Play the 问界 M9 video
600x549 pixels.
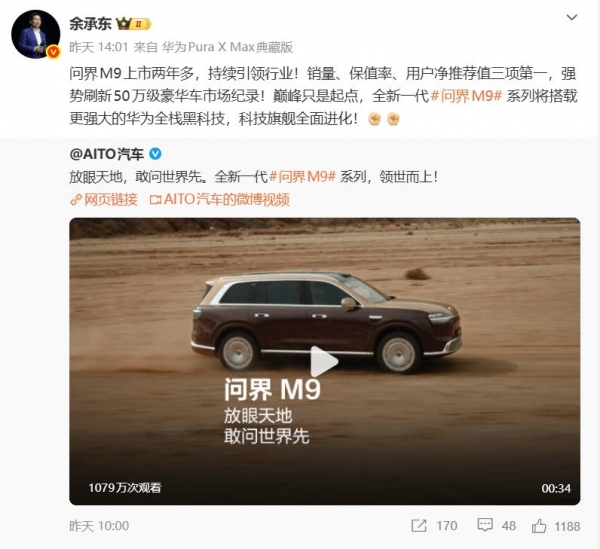point(324,361)
